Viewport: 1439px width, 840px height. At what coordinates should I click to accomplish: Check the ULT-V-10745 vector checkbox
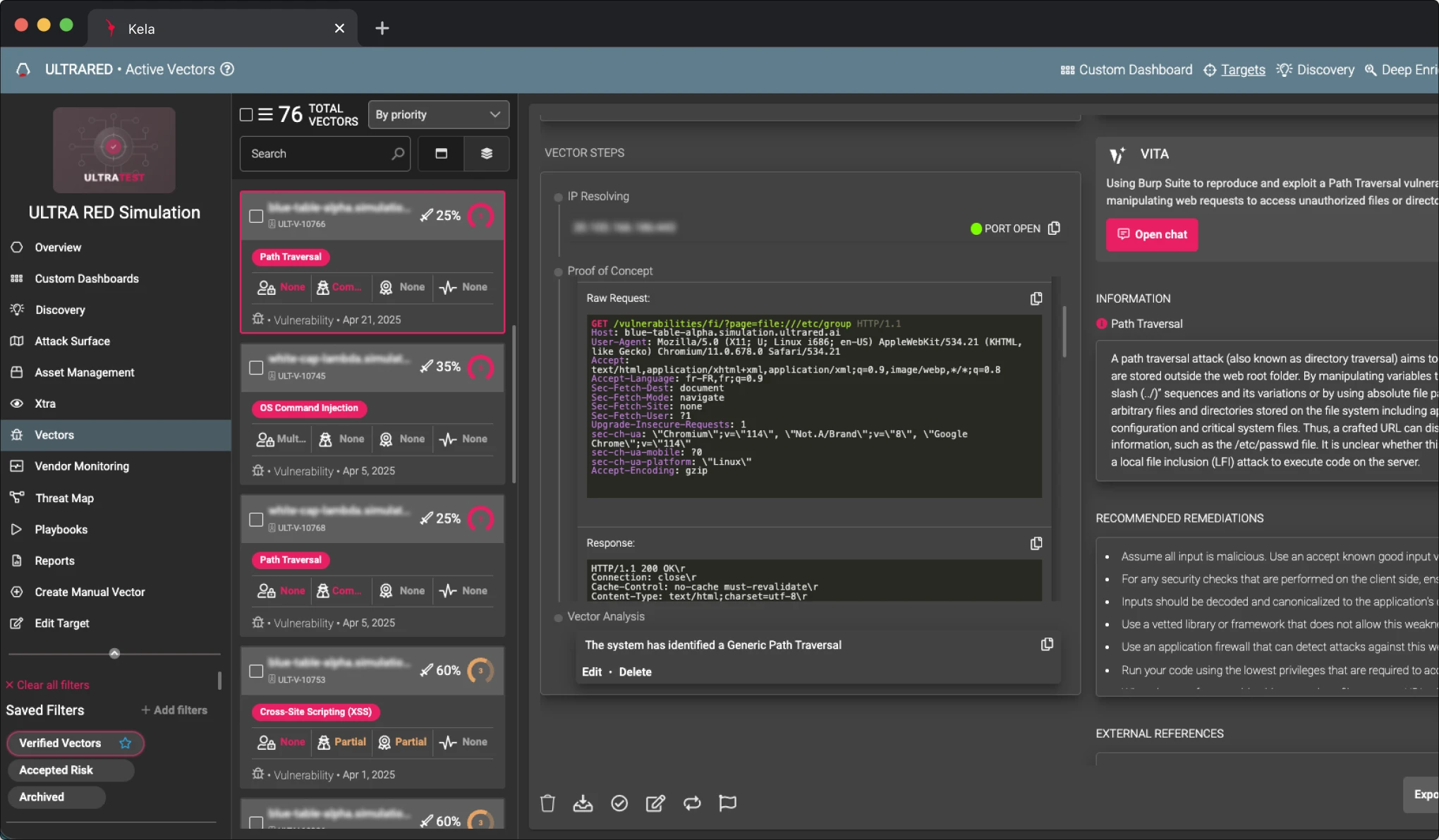(x=256, y=367)
